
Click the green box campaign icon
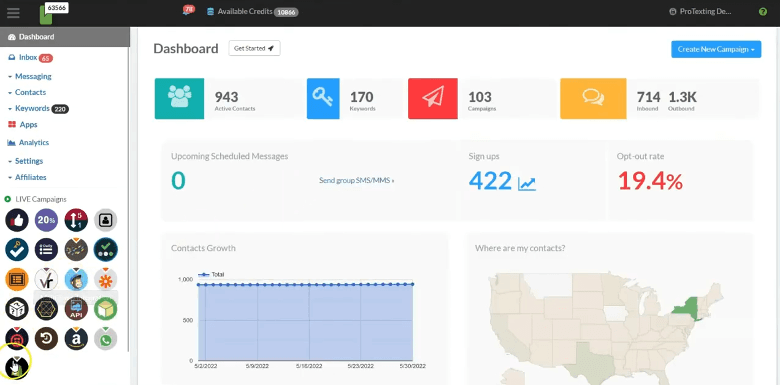coord(105,309)
